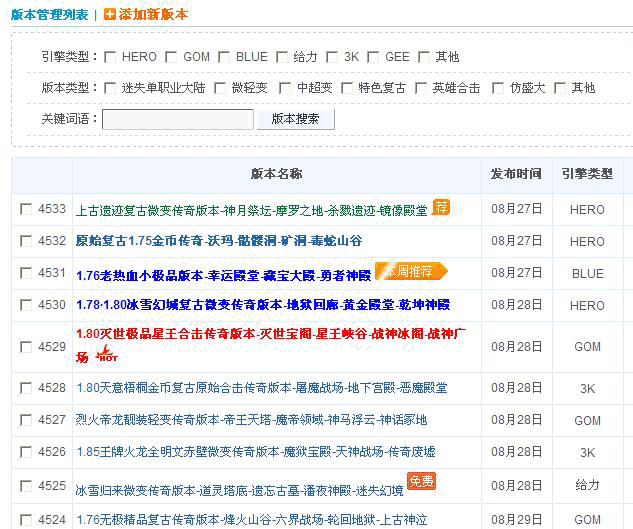Image resolution: width=633 pixels, height=529 pixels.
Task: Open 1.78-1.80冰雪幻城复古微变 link
Action: pos(263,305)
